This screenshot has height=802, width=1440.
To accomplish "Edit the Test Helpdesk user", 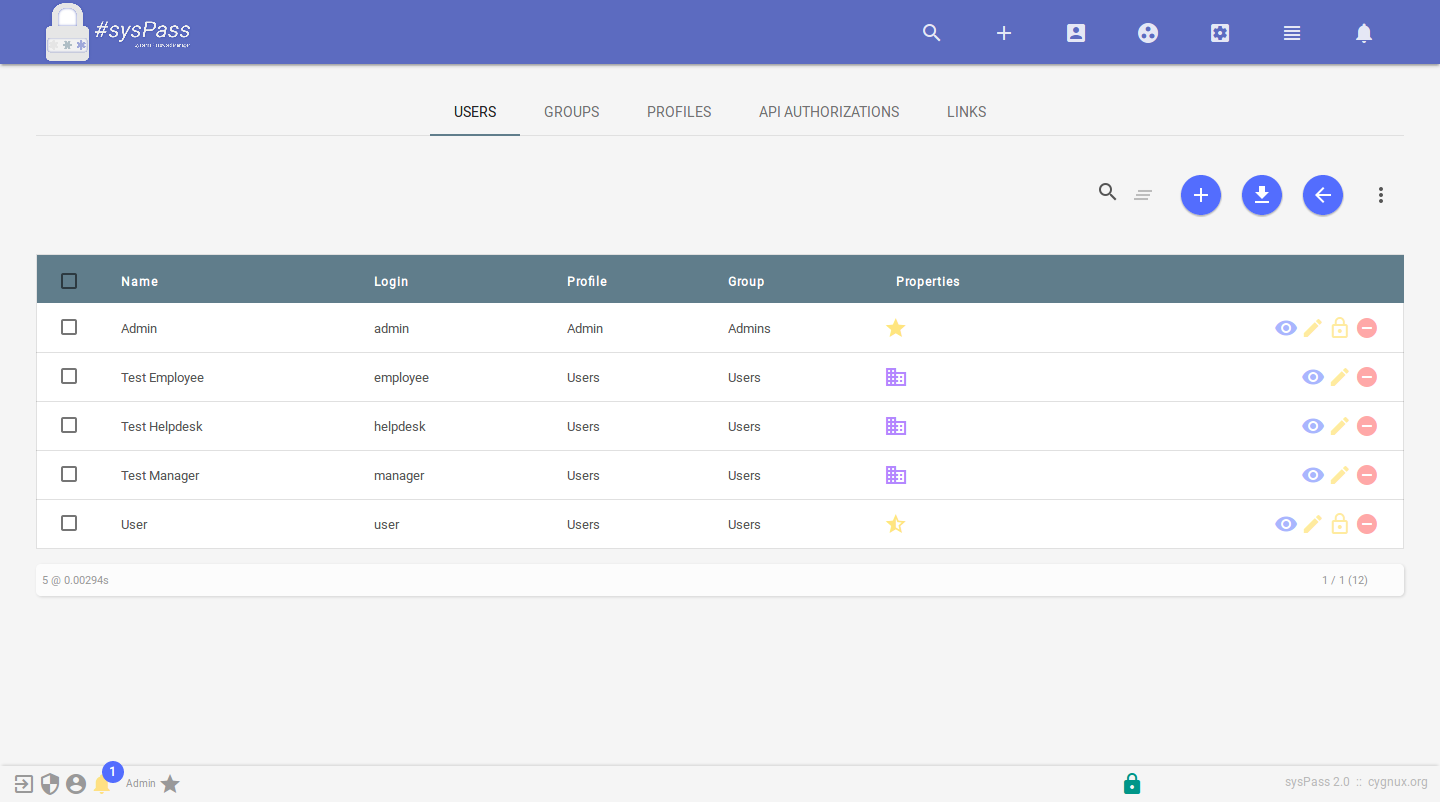I will pyautogui.click(x=1340, y=426).
